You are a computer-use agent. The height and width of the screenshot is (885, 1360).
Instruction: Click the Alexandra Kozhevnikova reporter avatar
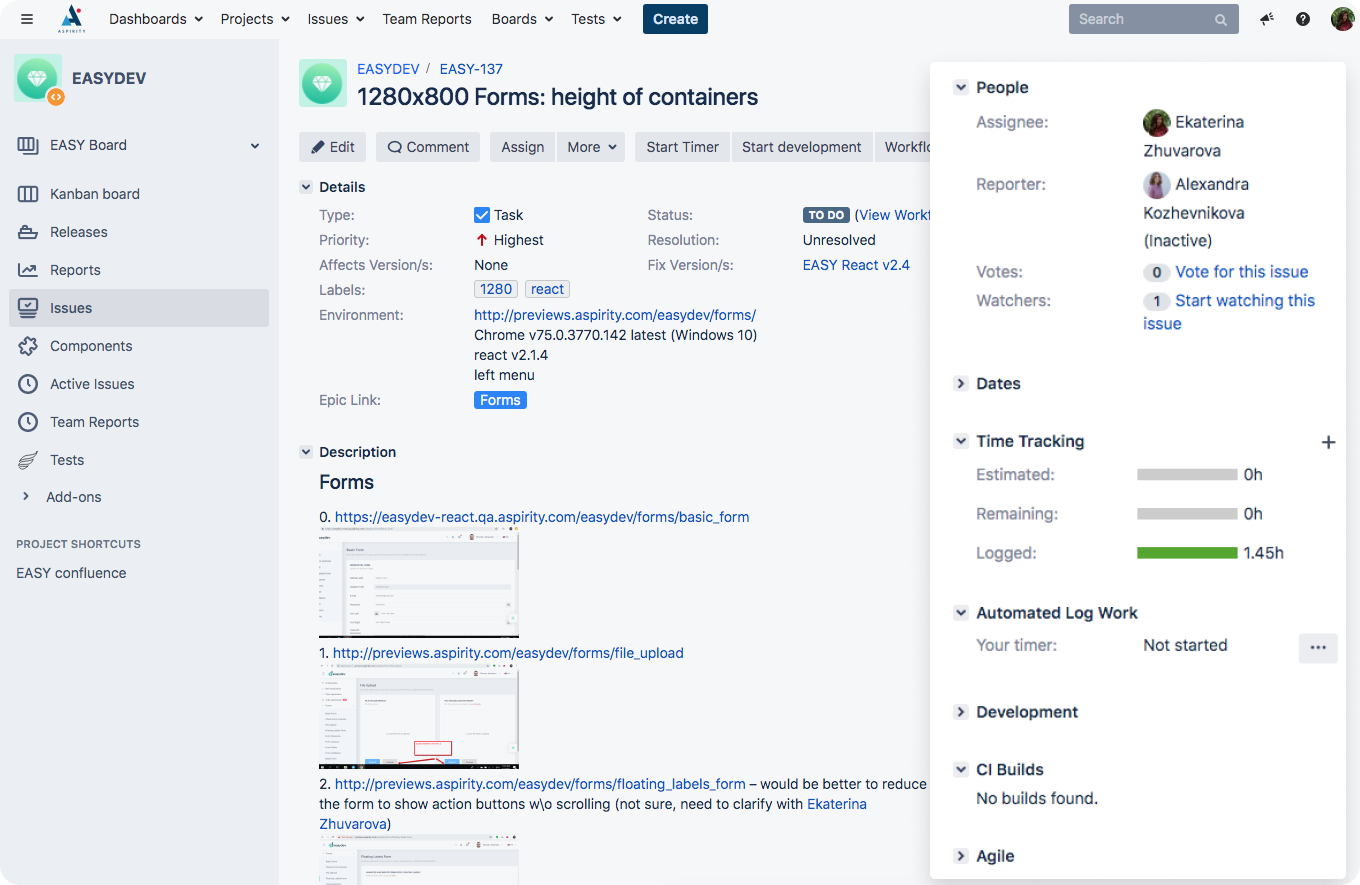point(1157,185)
